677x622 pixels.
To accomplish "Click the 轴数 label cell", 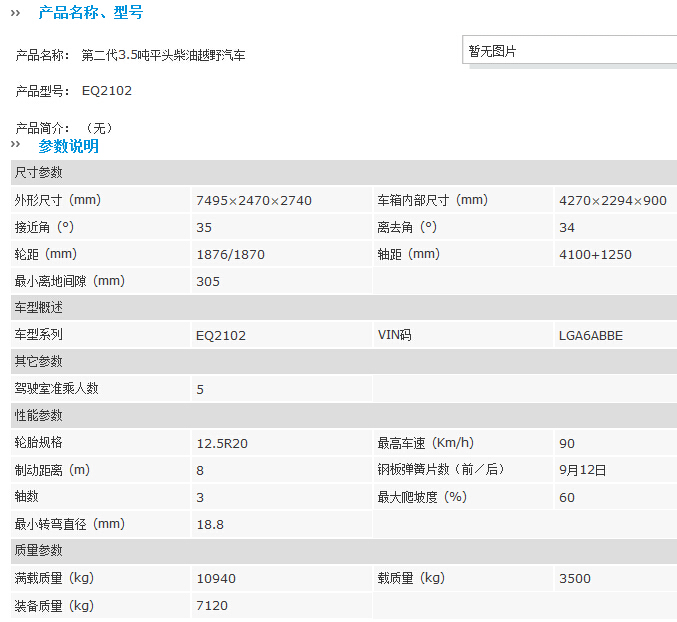I will [x=100, y=496].
